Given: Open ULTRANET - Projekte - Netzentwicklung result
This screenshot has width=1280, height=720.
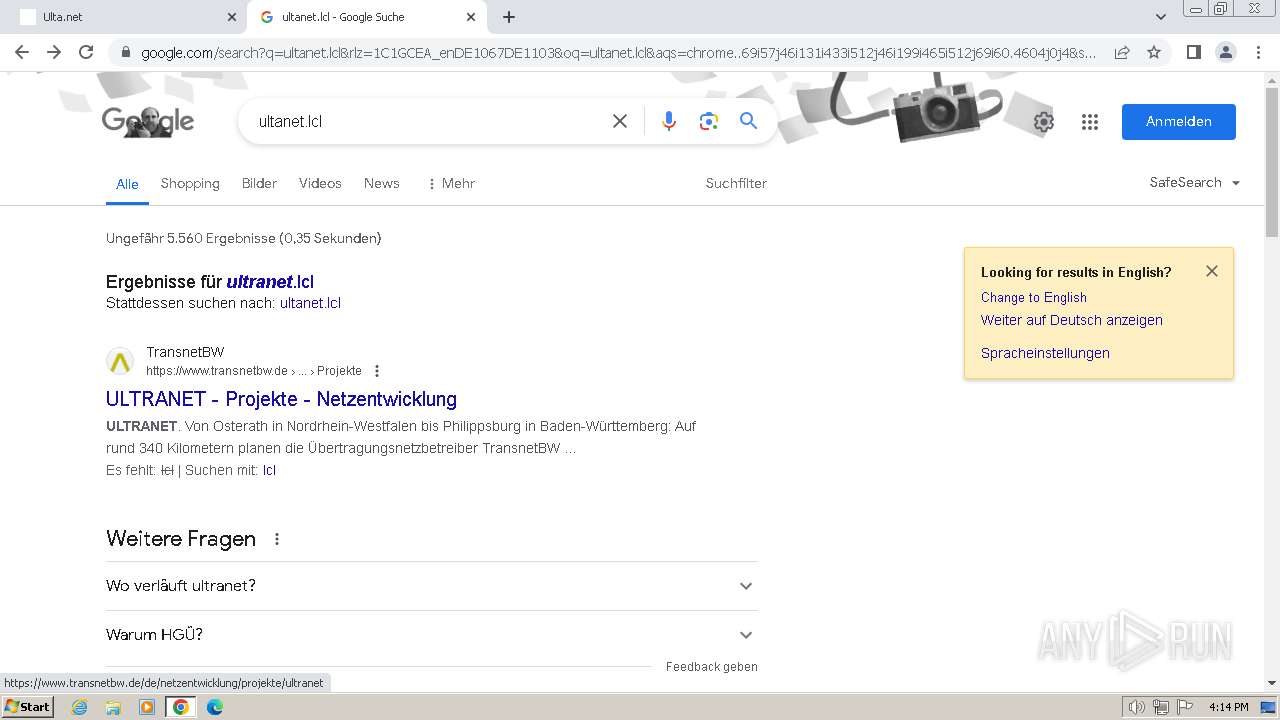Looking at the screenshot, I should pyautogui.click(x=281, y=399).
